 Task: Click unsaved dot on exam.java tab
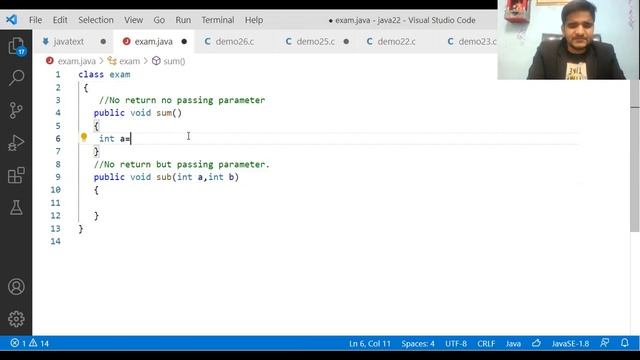[184, 41]
